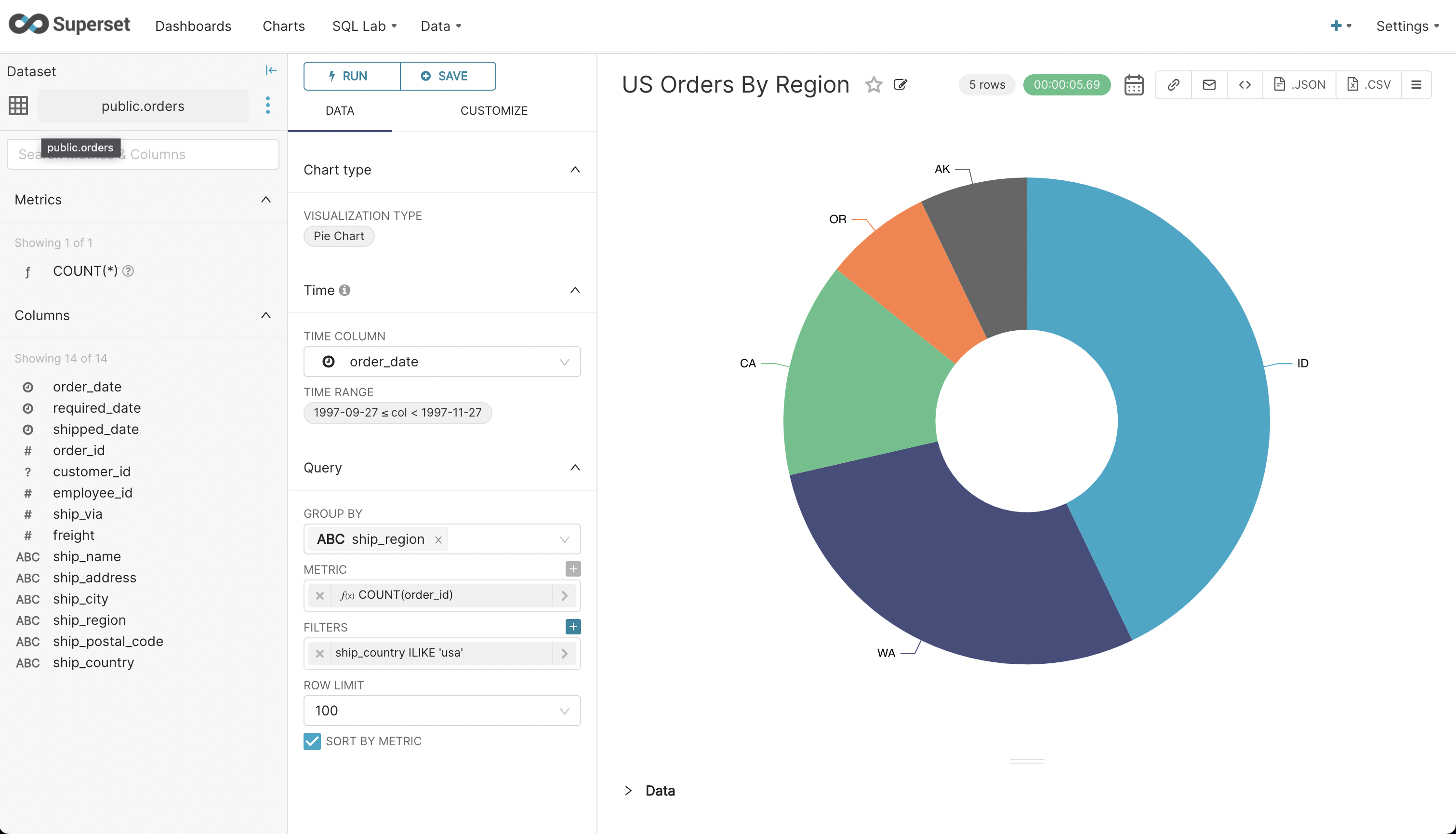Switch to the CUSTOMIZE tab
The width and height of the screenshot is (1456, 834).
coord(494,110)
